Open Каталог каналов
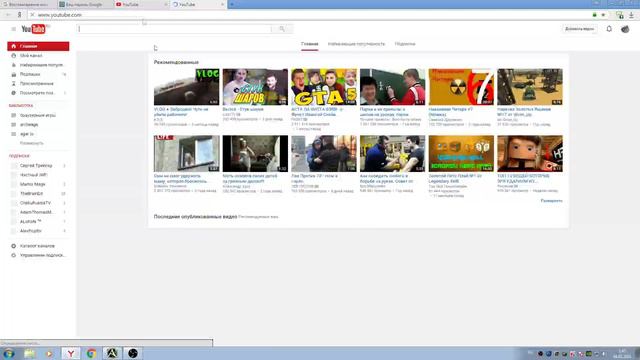640x360 pixels. coord(38,246)
